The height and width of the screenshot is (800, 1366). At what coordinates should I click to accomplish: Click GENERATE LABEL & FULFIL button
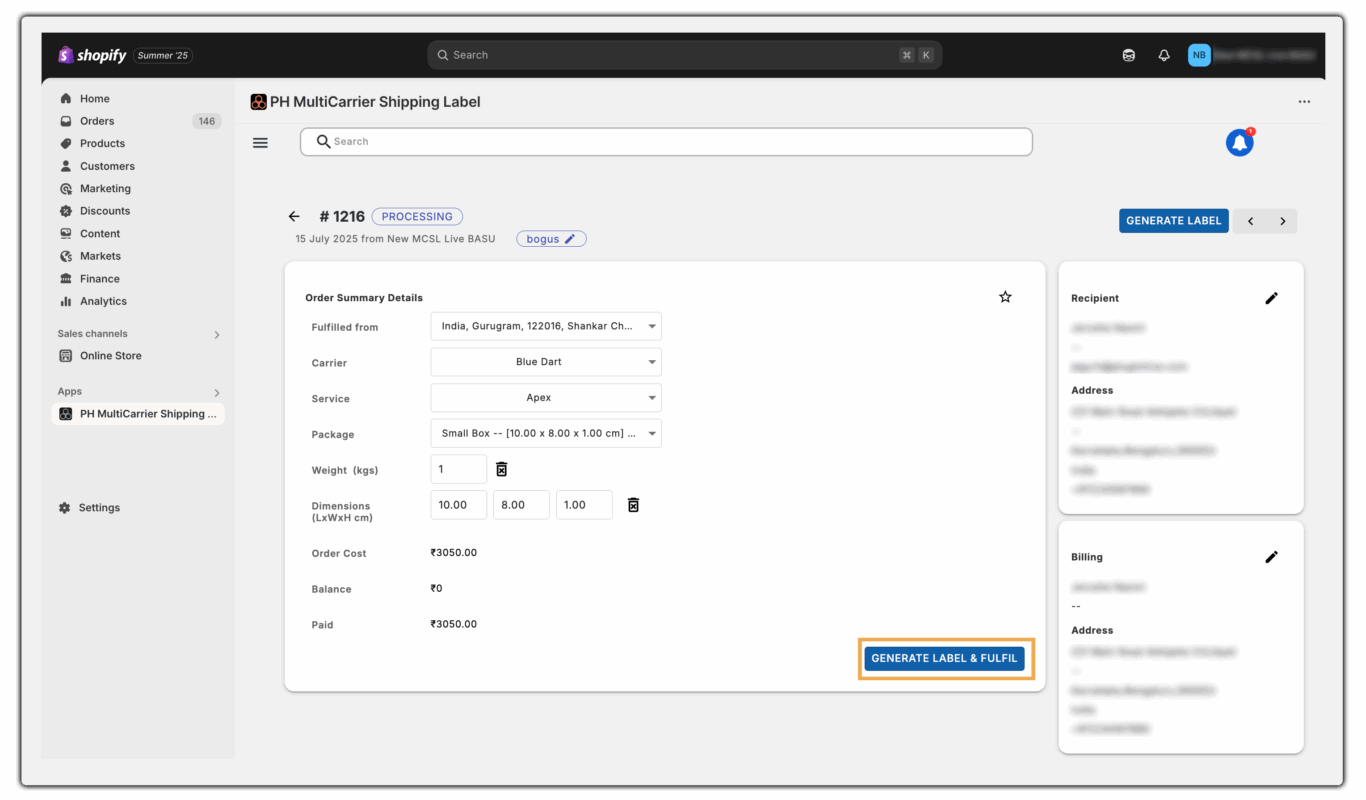click(944, 659)
